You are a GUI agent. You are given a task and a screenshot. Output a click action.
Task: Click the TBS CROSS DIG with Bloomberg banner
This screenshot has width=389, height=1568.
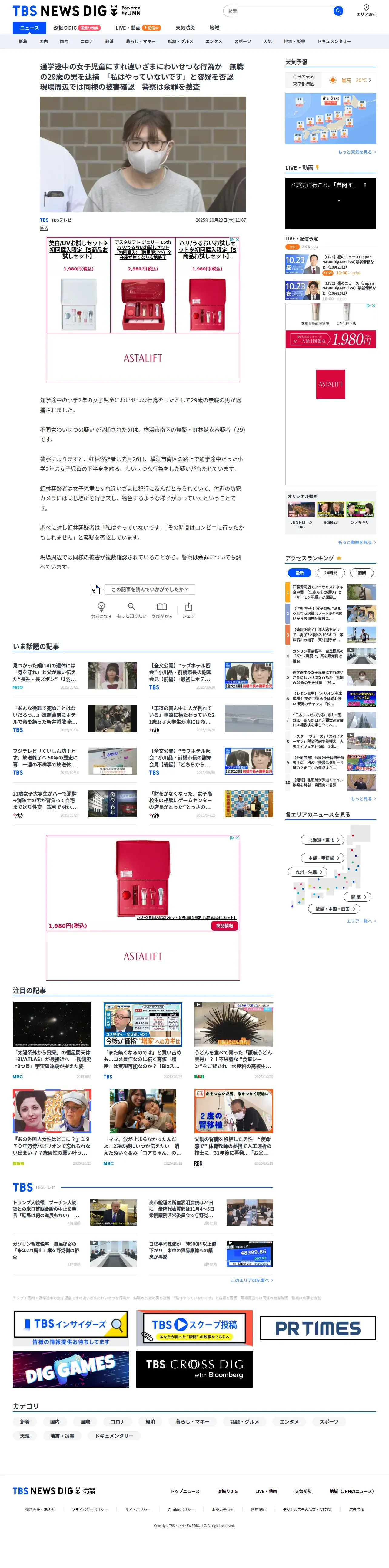194,1369
